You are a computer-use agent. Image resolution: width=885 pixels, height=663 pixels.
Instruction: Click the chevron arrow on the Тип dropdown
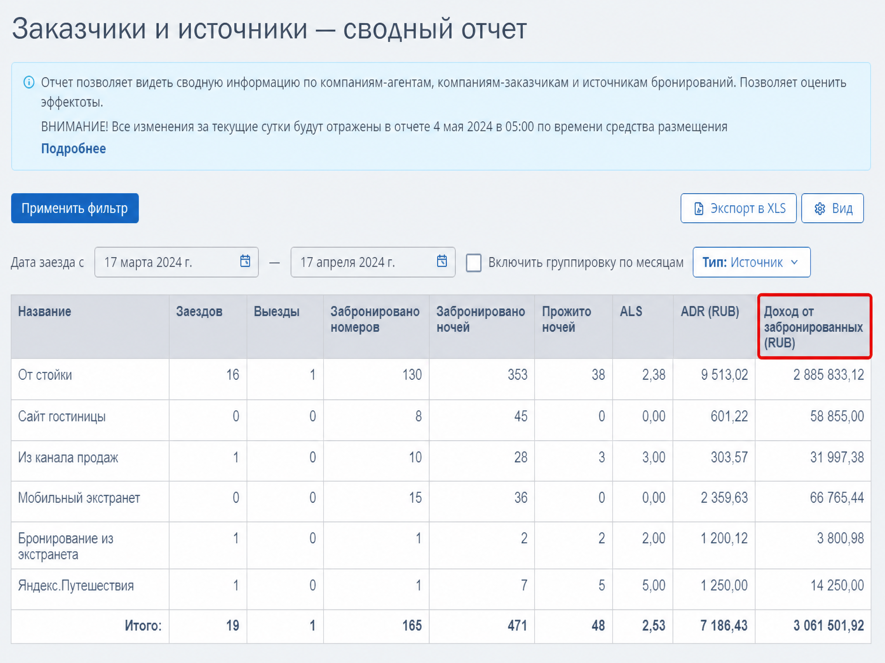tap(795, 262)
